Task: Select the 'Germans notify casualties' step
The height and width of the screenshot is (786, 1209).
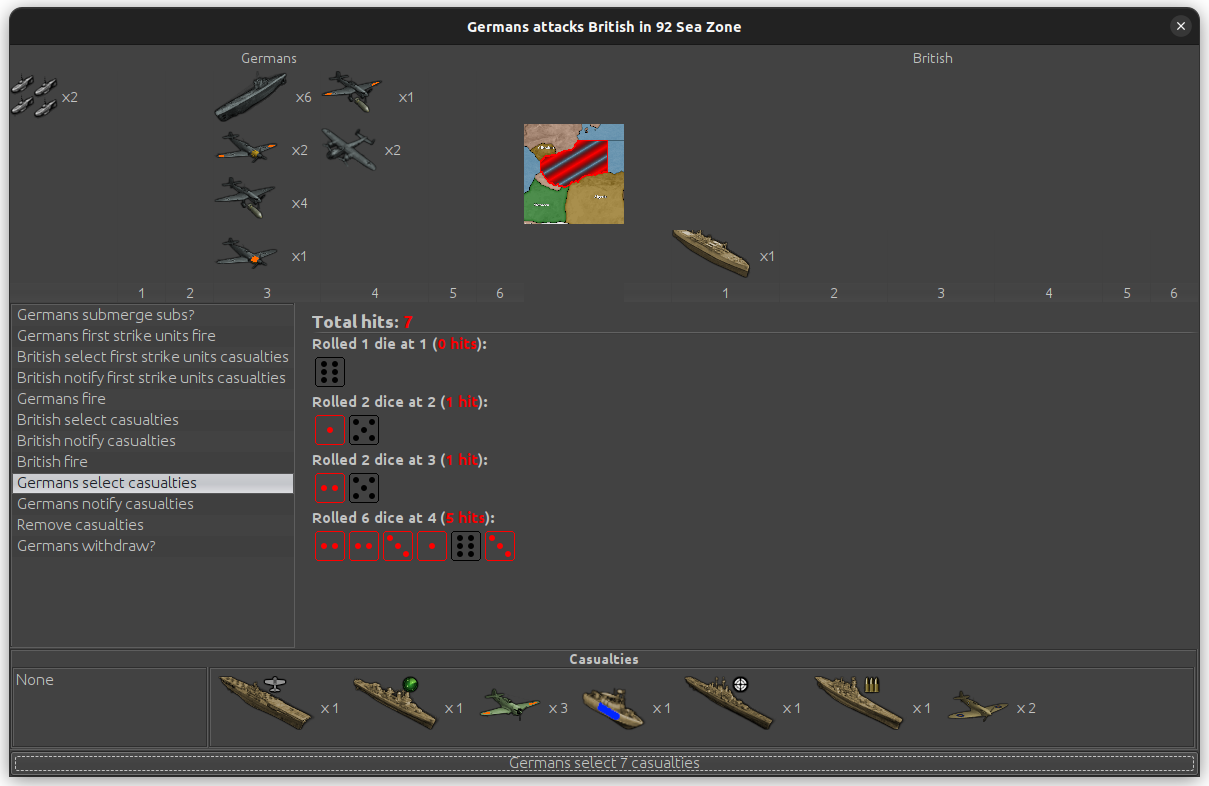Action: pyautogui.click(x=153, y=504)
